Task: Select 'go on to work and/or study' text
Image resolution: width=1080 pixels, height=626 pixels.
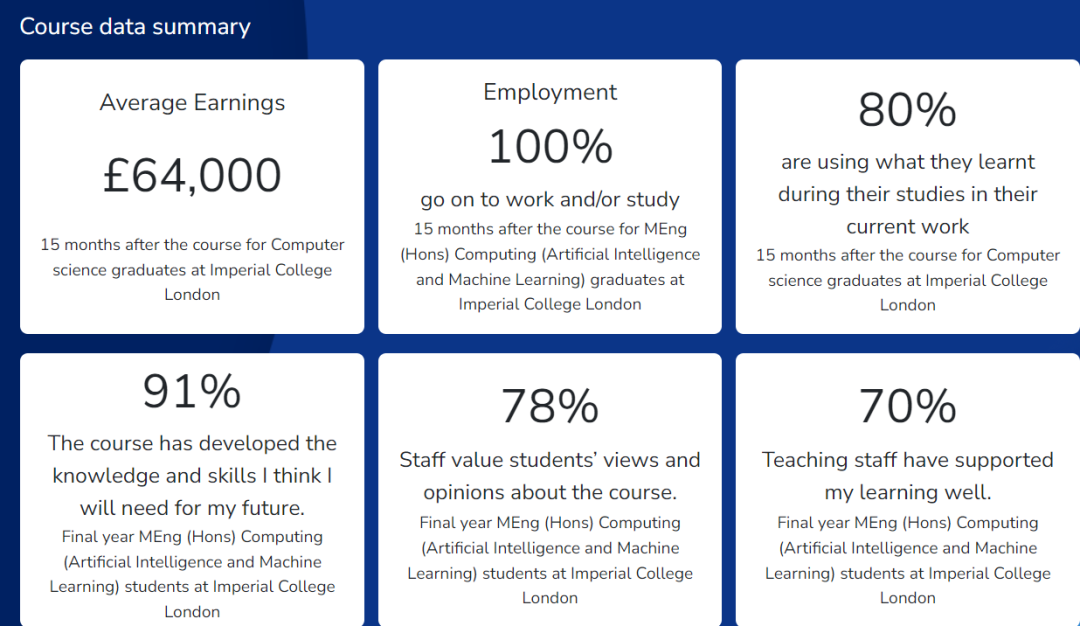Action: tap(550, 200)
